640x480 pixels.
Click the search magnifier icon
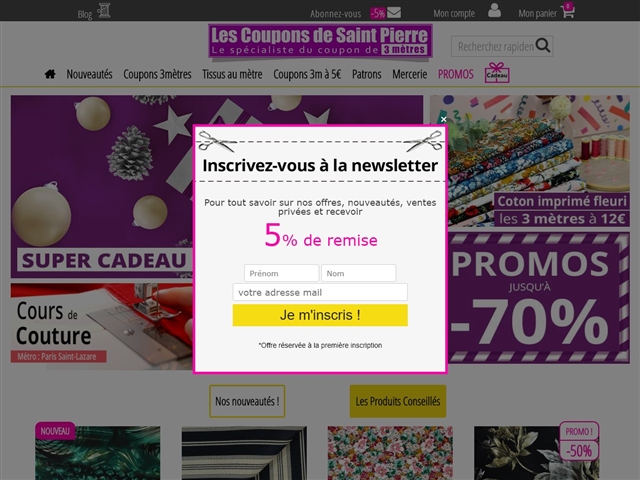(x=543, y=45)
